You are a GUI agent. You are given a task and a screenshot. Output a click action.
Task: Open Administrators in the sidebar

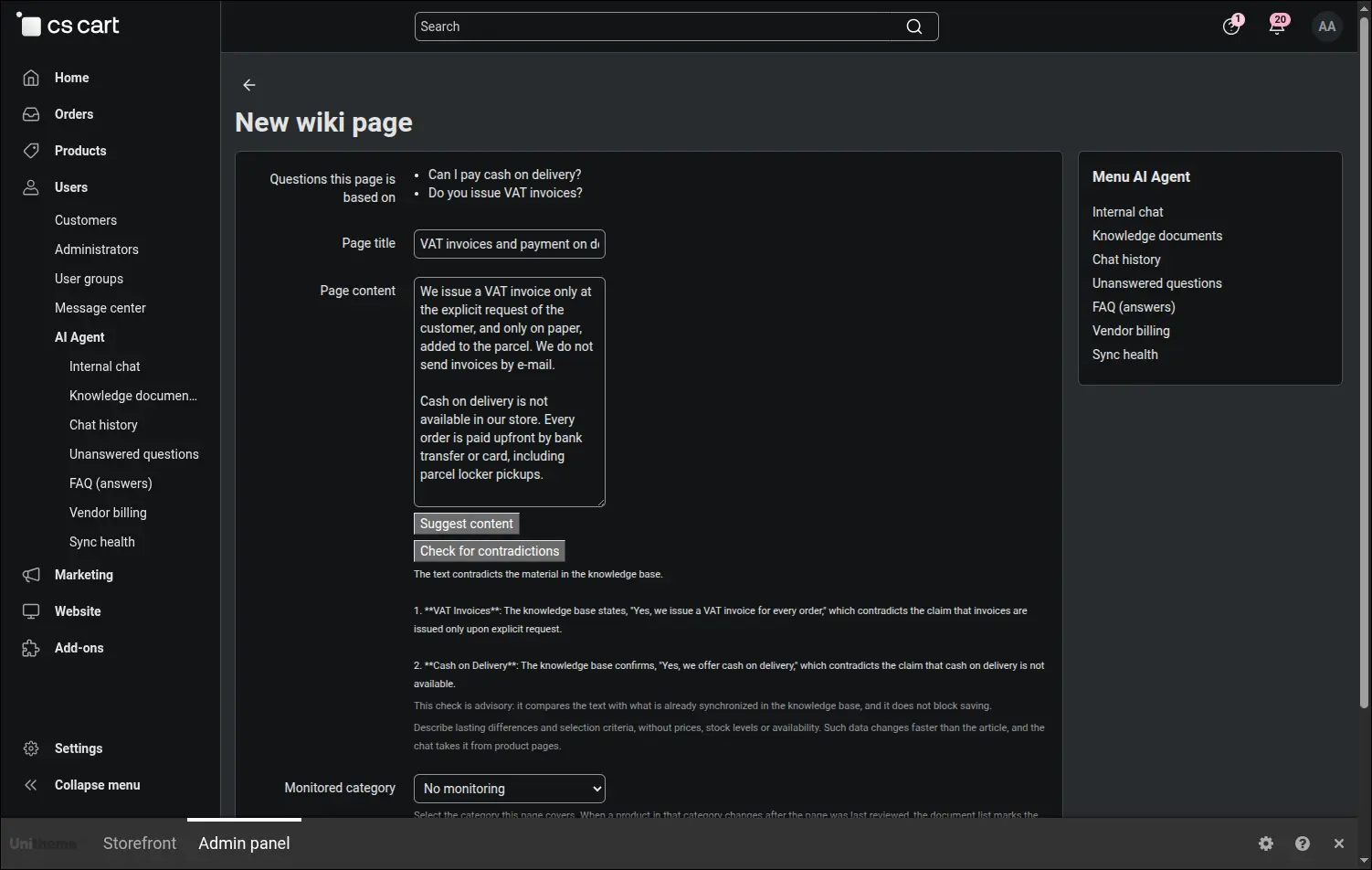click(97, 249)
